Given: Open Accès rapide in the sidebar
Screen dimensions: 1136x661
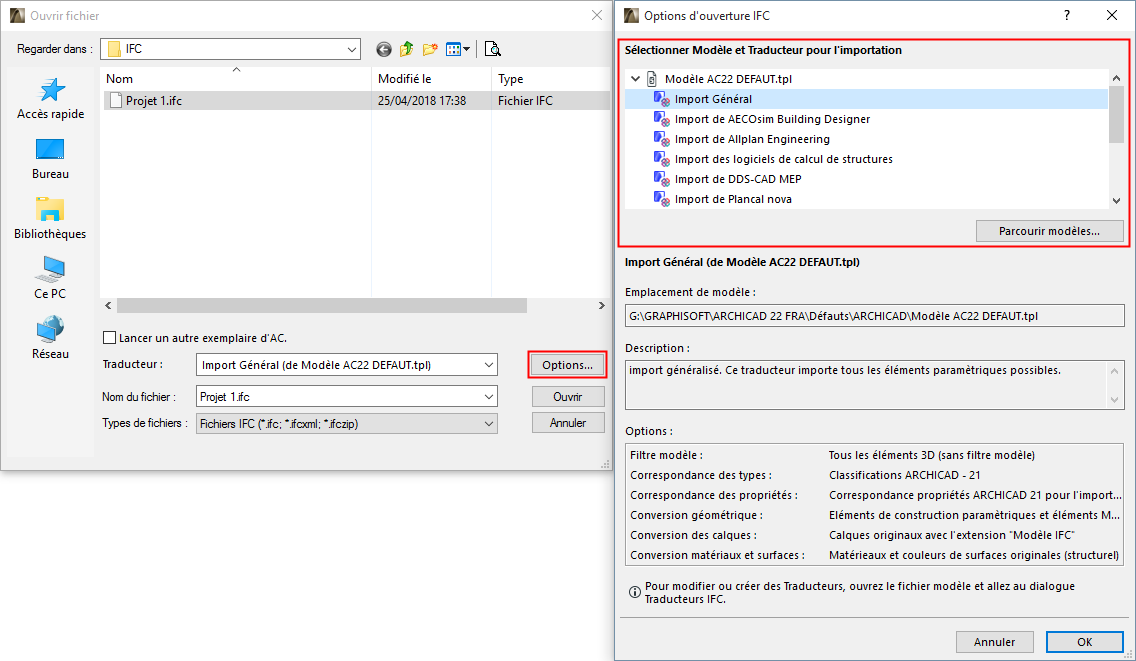Looking at the screenshot, I should [51, 99].
